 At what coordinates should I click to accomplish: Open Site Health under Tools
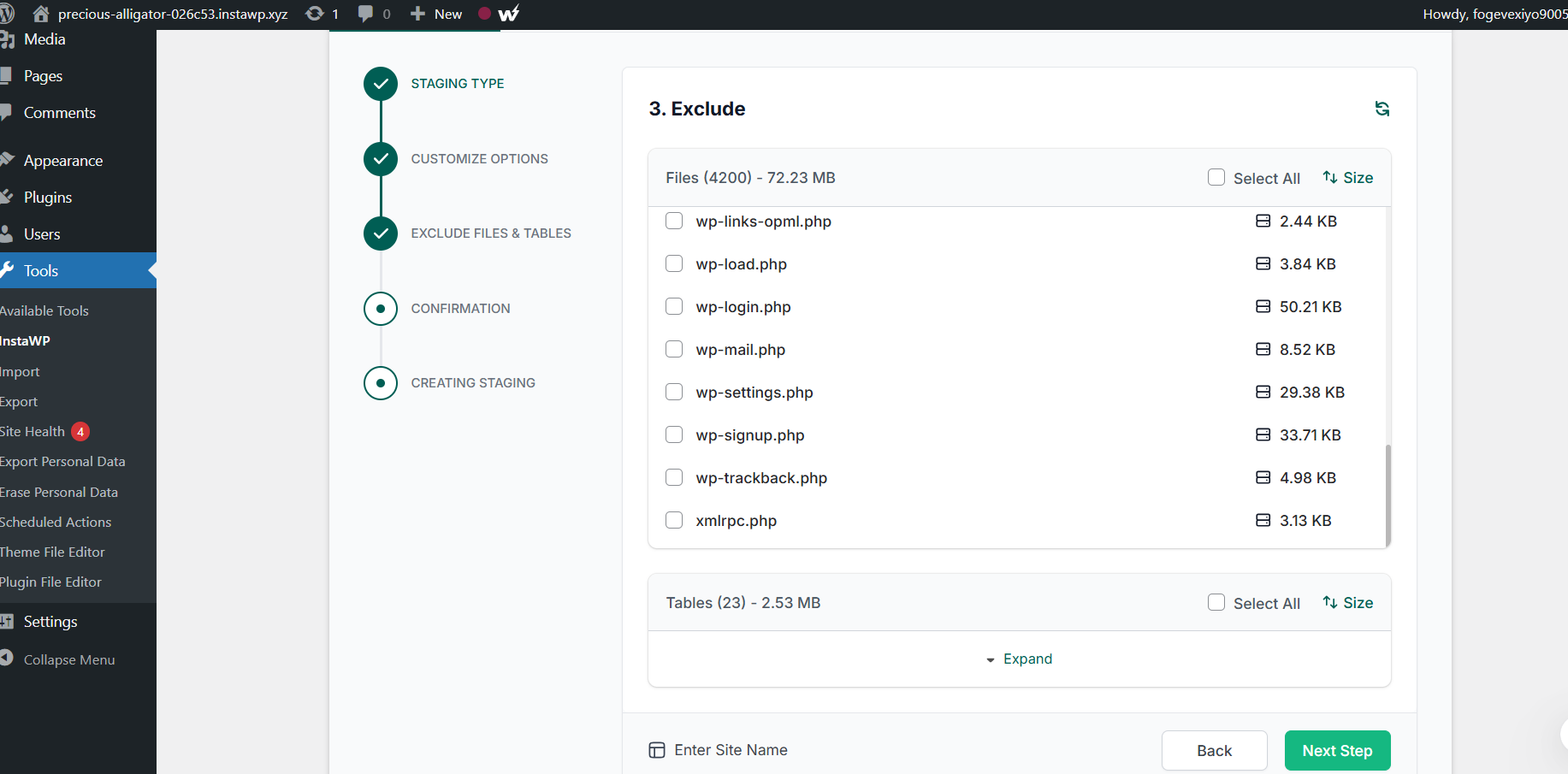coord(33,432)
